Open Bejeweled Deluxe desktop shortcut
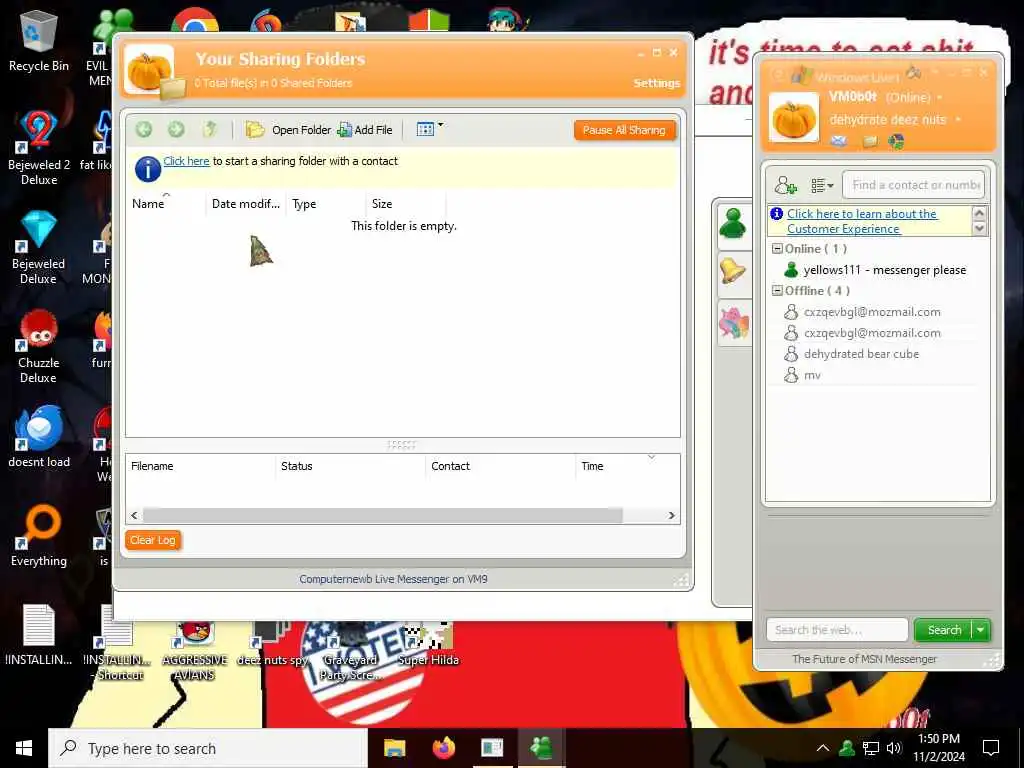Image resolution: width=1024 pixels, height=768 pixels. pos(39,247)
